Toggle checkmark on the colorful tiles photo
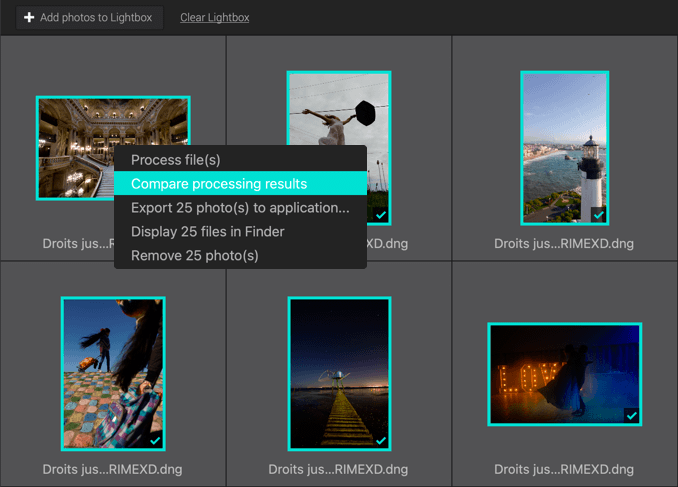The height and width of the screenshot is (487, 678). (155, 440)
